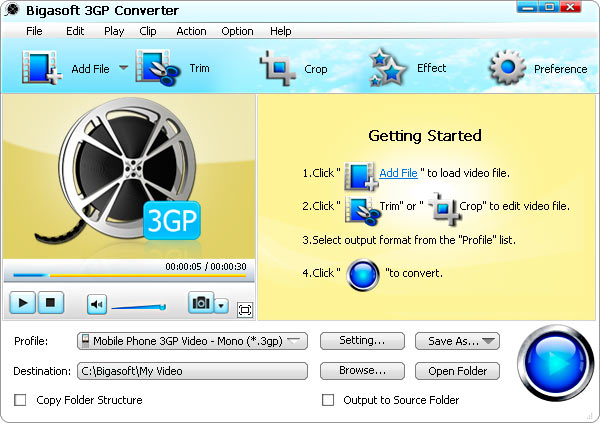
Task: Open the Play menu
Action: 114,31
